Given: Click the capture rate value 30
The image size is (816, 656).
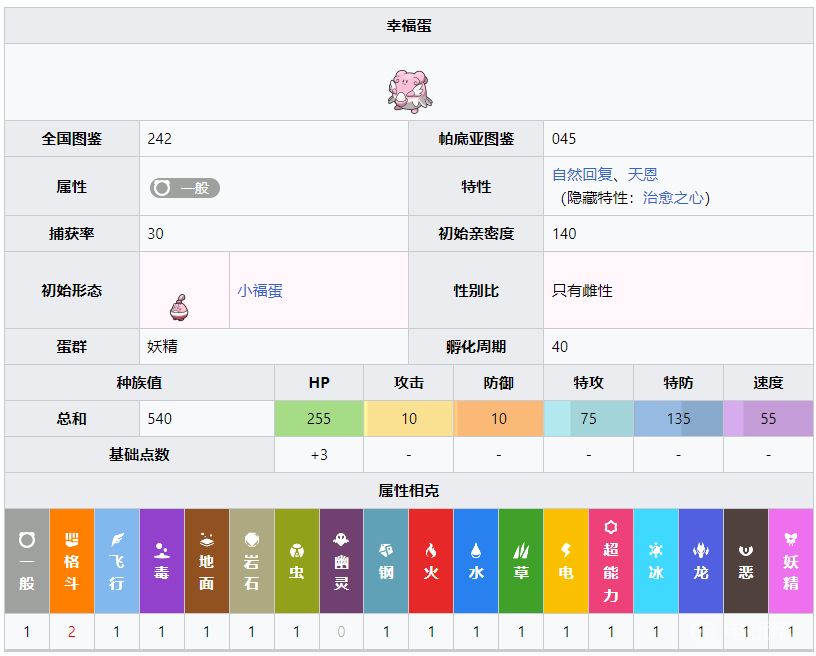Looking at the screenshot, I should click(155, 234).
